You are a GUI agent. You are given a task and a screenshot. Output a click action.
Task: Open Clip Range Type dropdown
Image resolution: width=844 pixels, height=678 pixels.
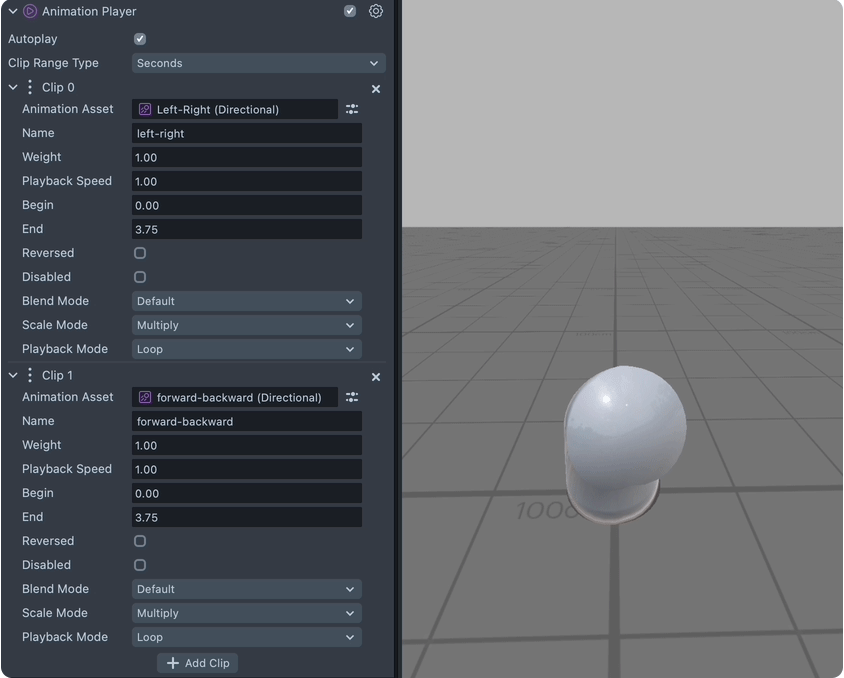click(258, 63)
